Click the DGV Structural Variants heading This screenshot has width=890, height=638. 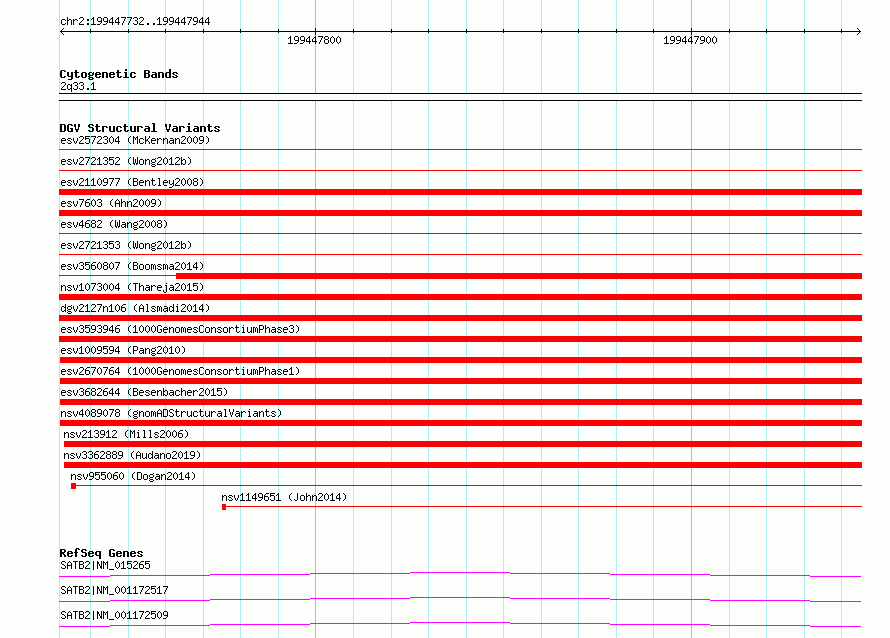pyautogui.click(x=140, y=128)
